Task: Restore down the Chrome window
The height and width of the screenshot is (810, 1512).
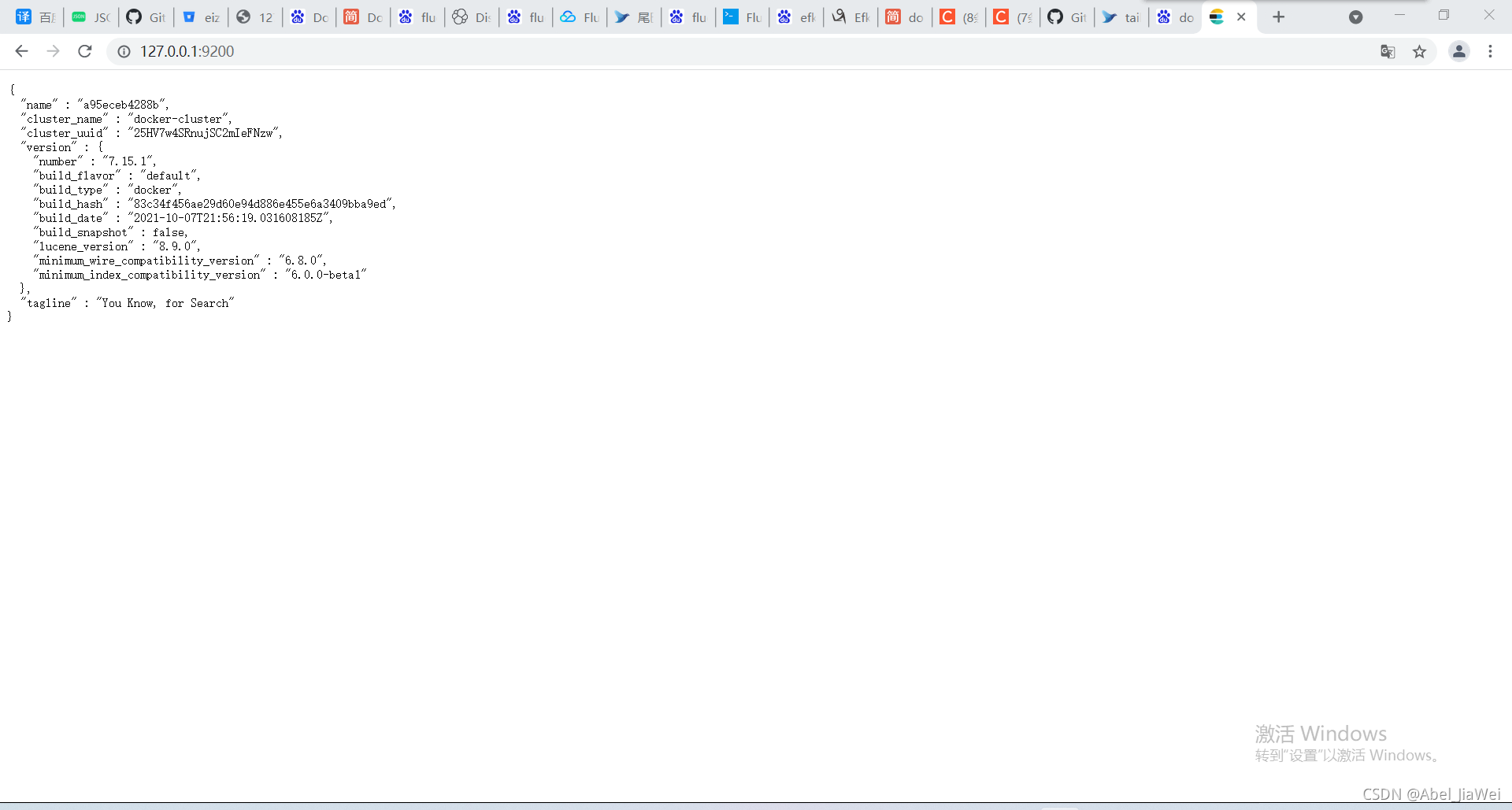Action: (x=1443, y=15)
